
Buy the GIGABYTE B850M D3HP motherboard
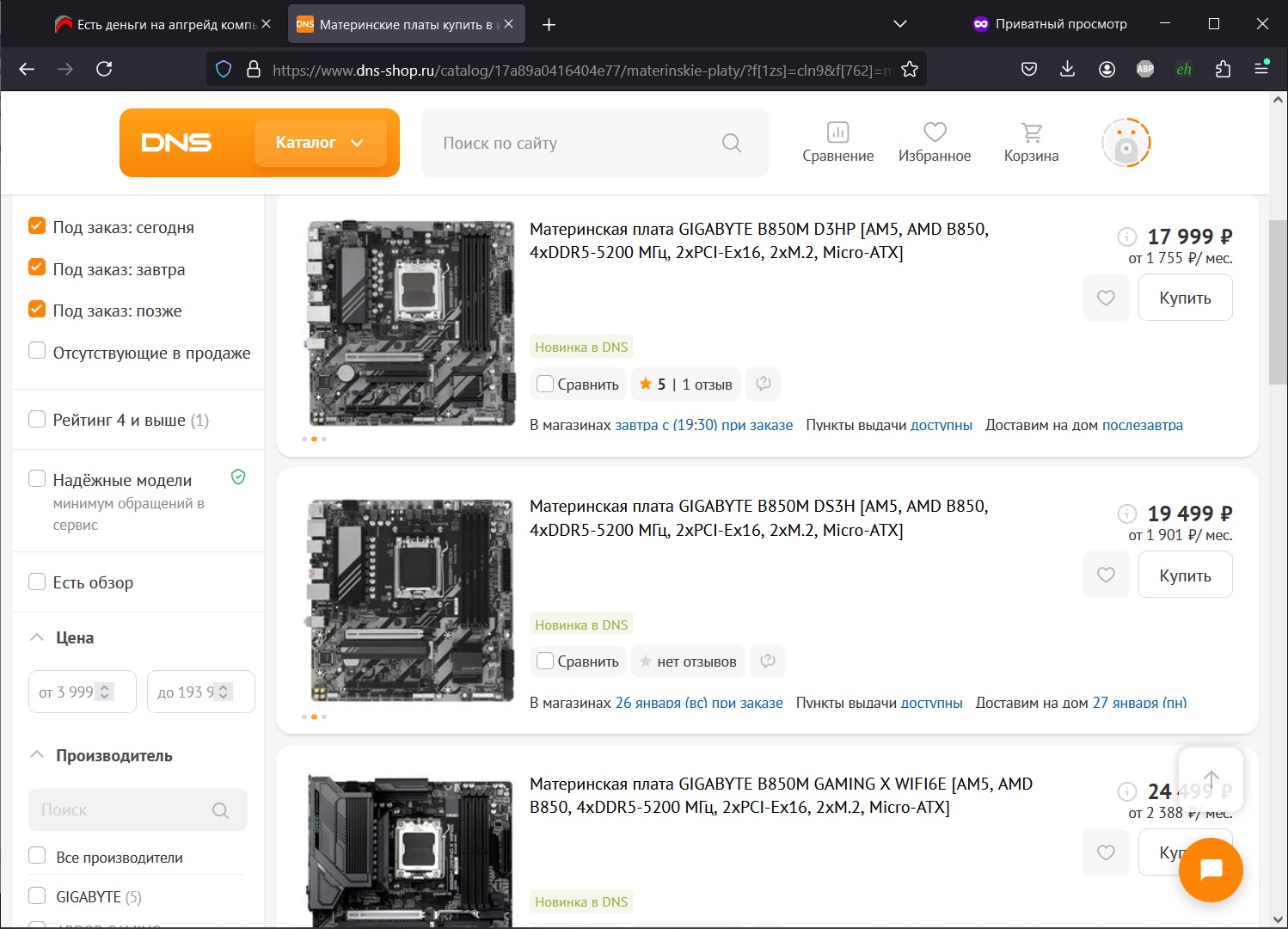pos(1185,298)
